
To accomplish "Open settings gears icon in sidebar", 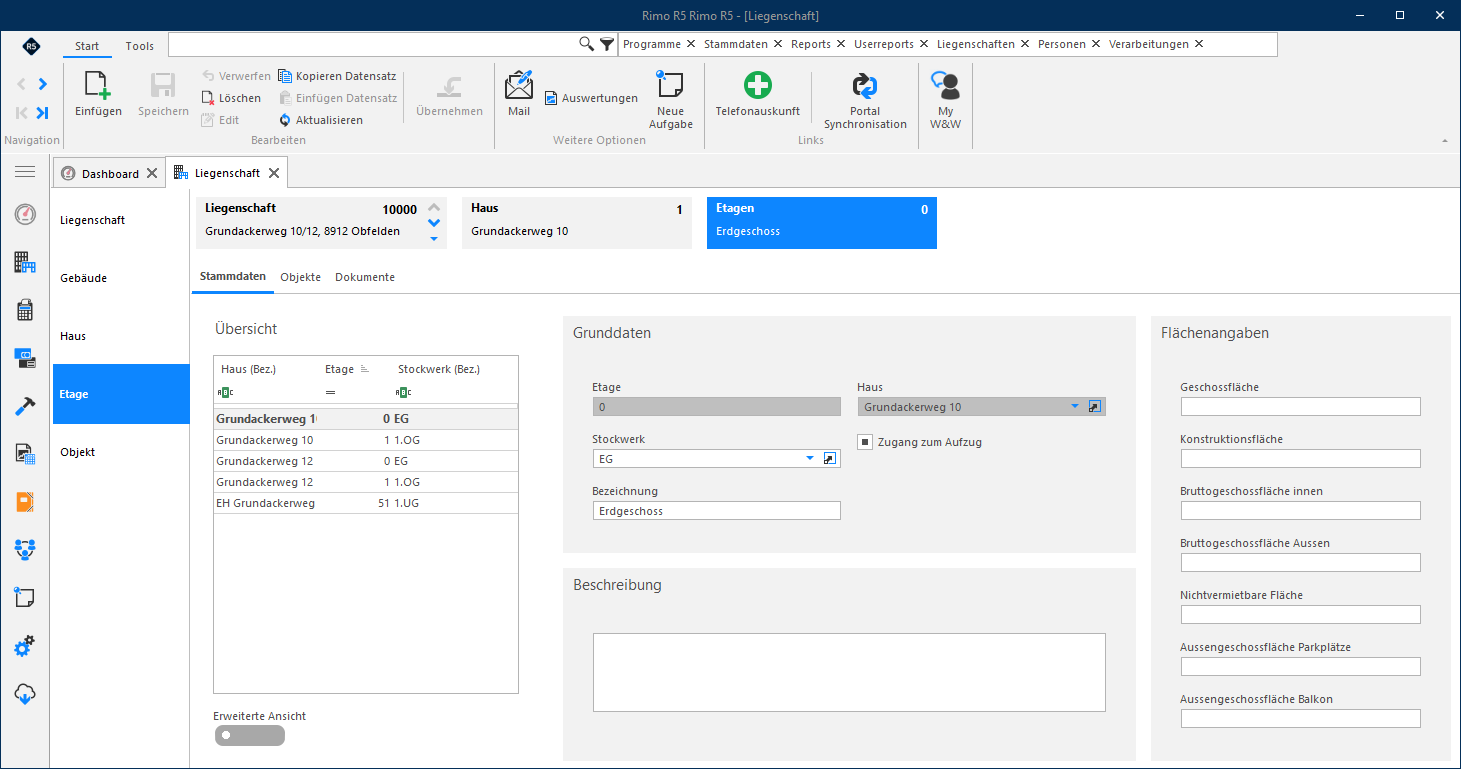I will coord(25,647).
